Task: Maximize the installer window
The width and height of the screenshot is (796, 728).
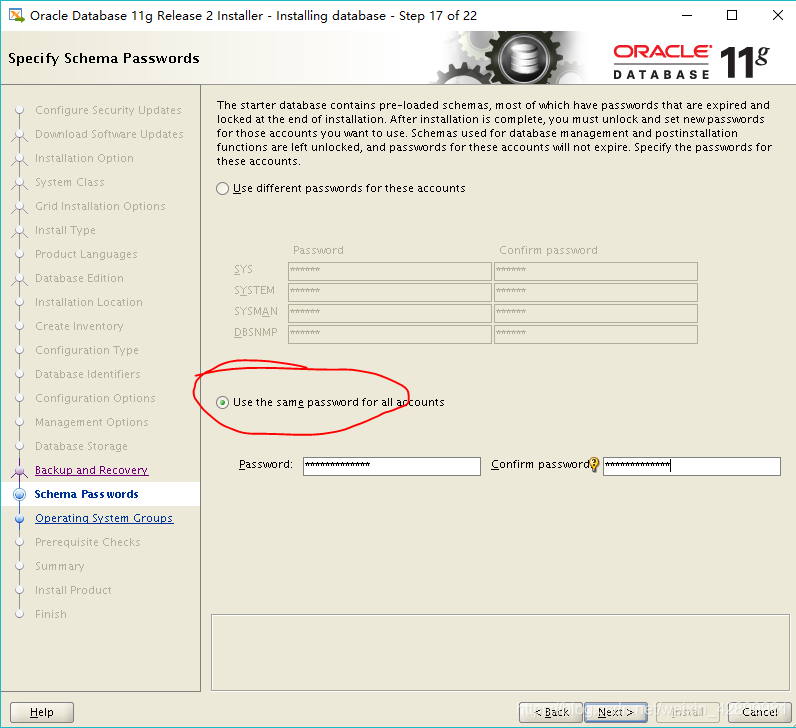Action: 732,16
